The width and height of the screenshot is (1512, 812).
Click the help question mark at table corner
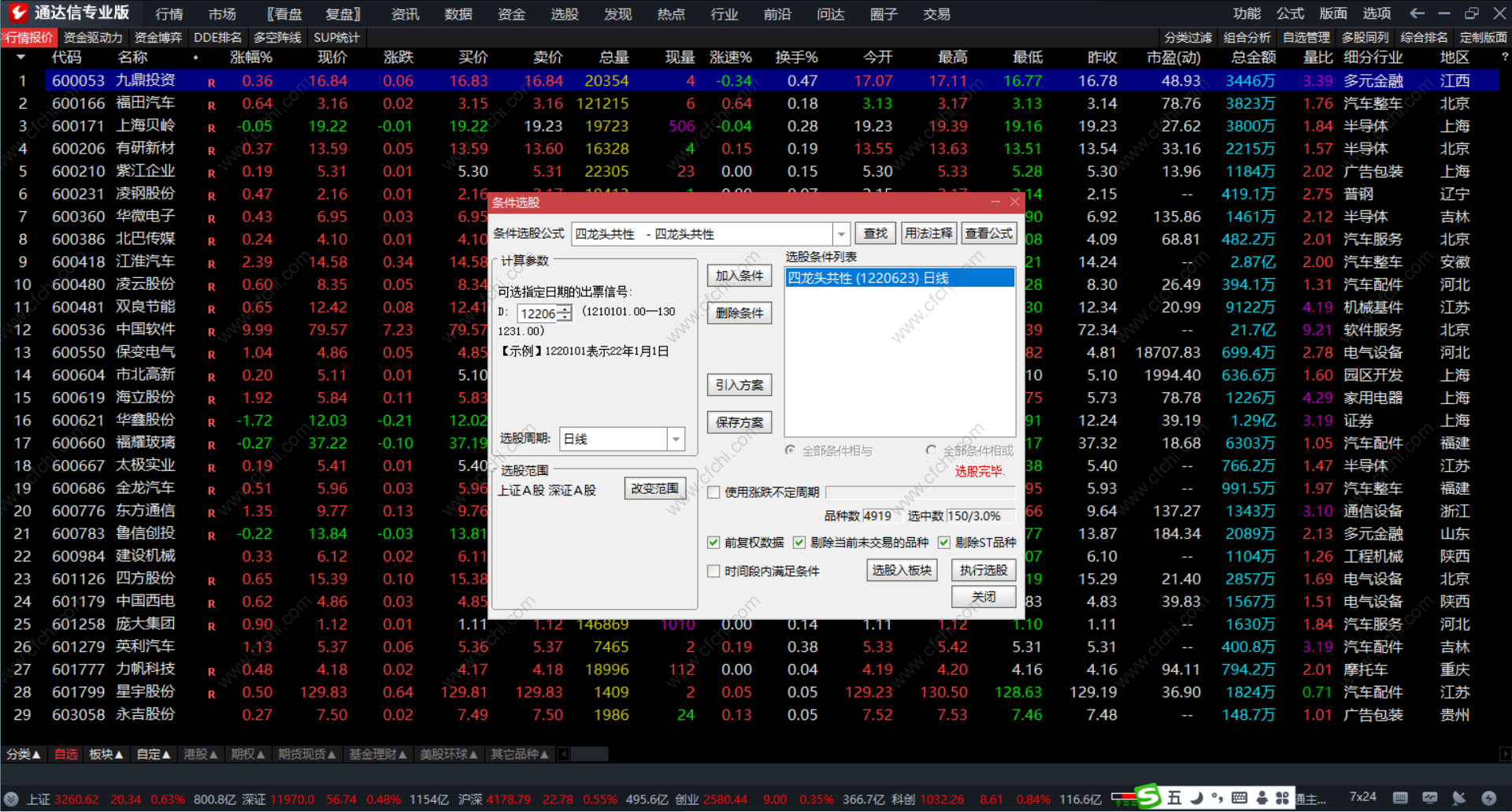(x=1504, y=57)
